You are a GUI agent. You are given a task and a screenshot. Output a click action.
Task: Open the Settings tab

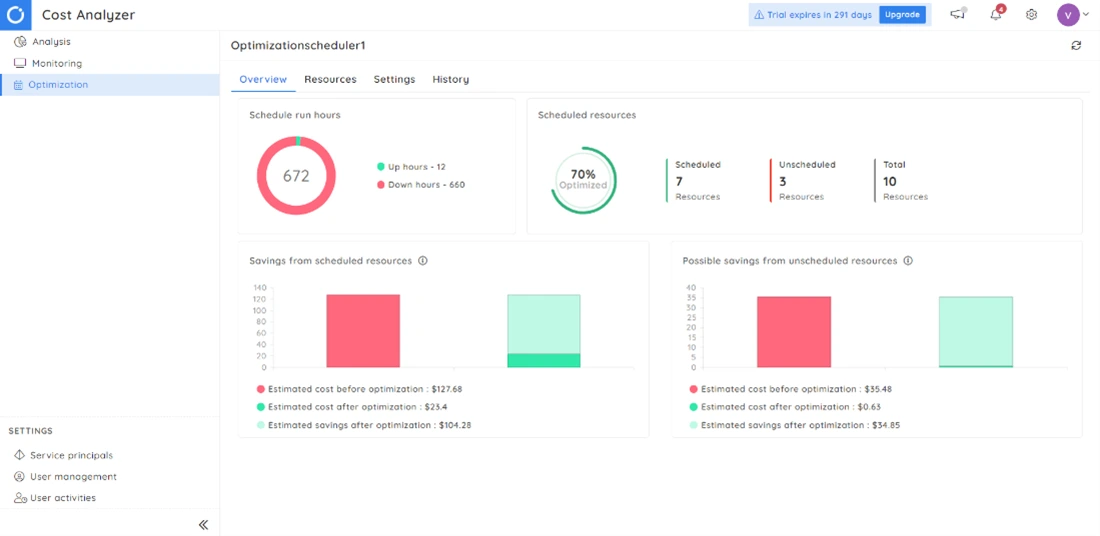tap(394, 79)
